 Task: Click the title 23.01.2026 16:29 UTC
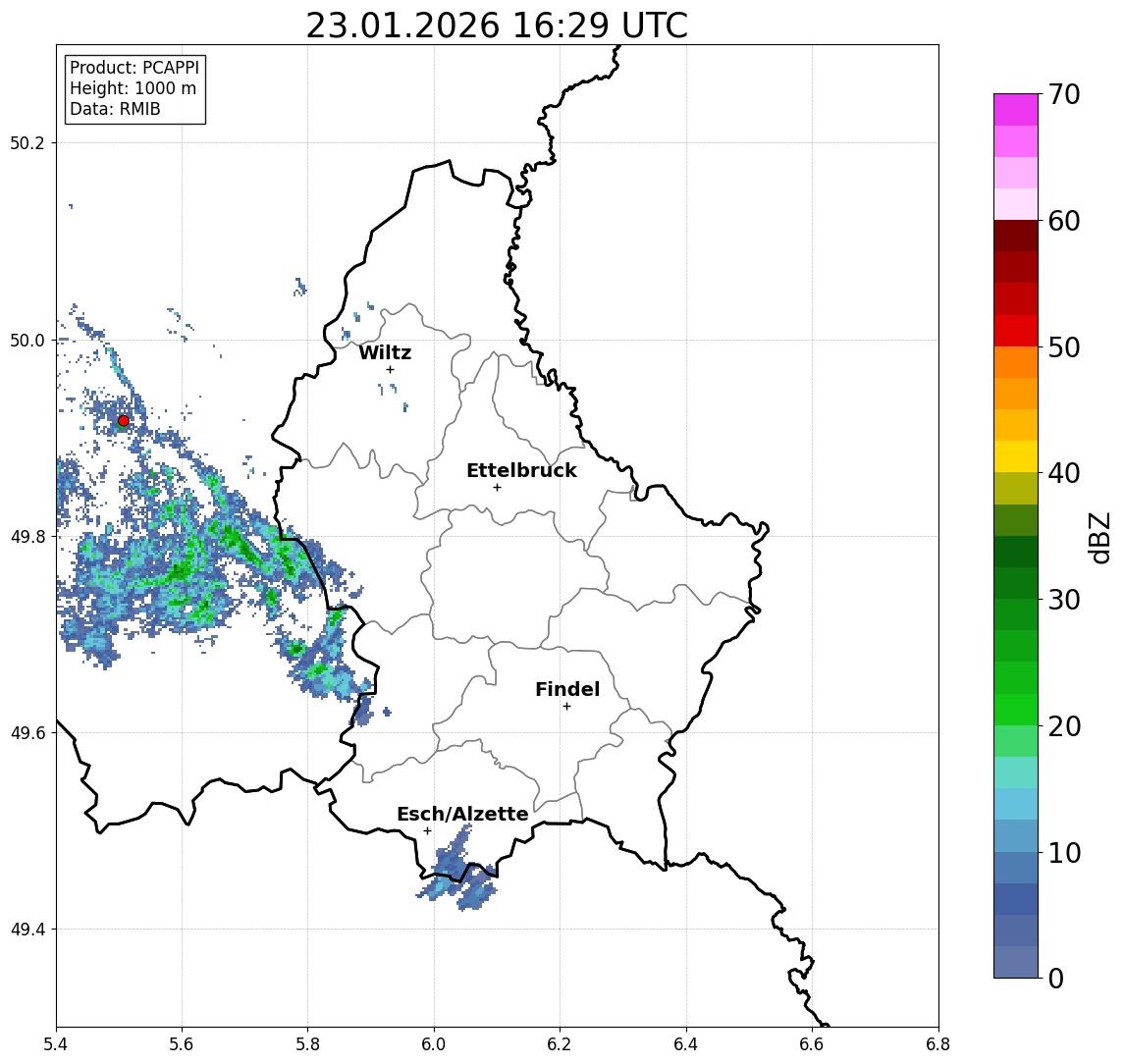[497, 26]
